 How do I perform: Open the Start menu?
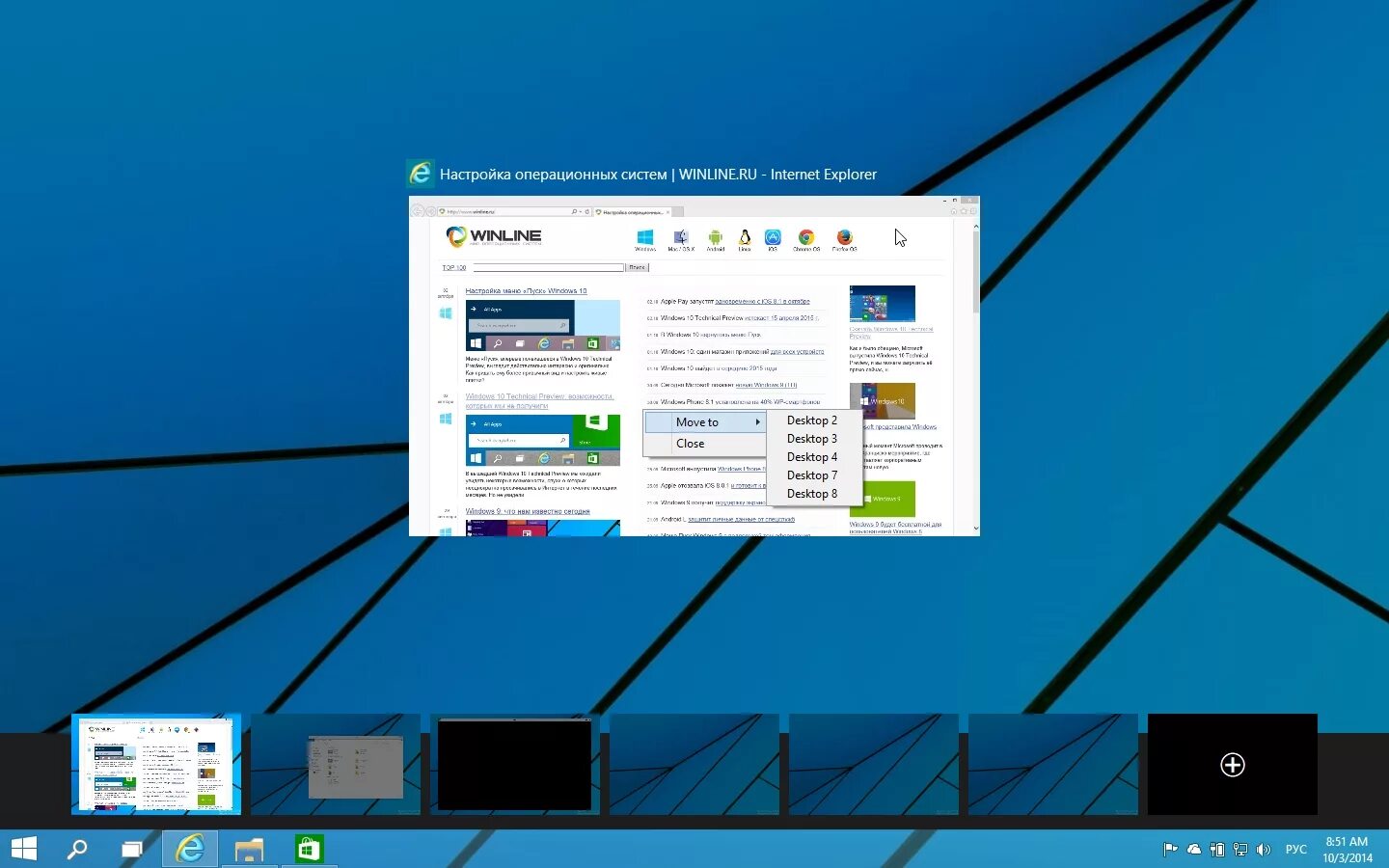coord(23,849)
